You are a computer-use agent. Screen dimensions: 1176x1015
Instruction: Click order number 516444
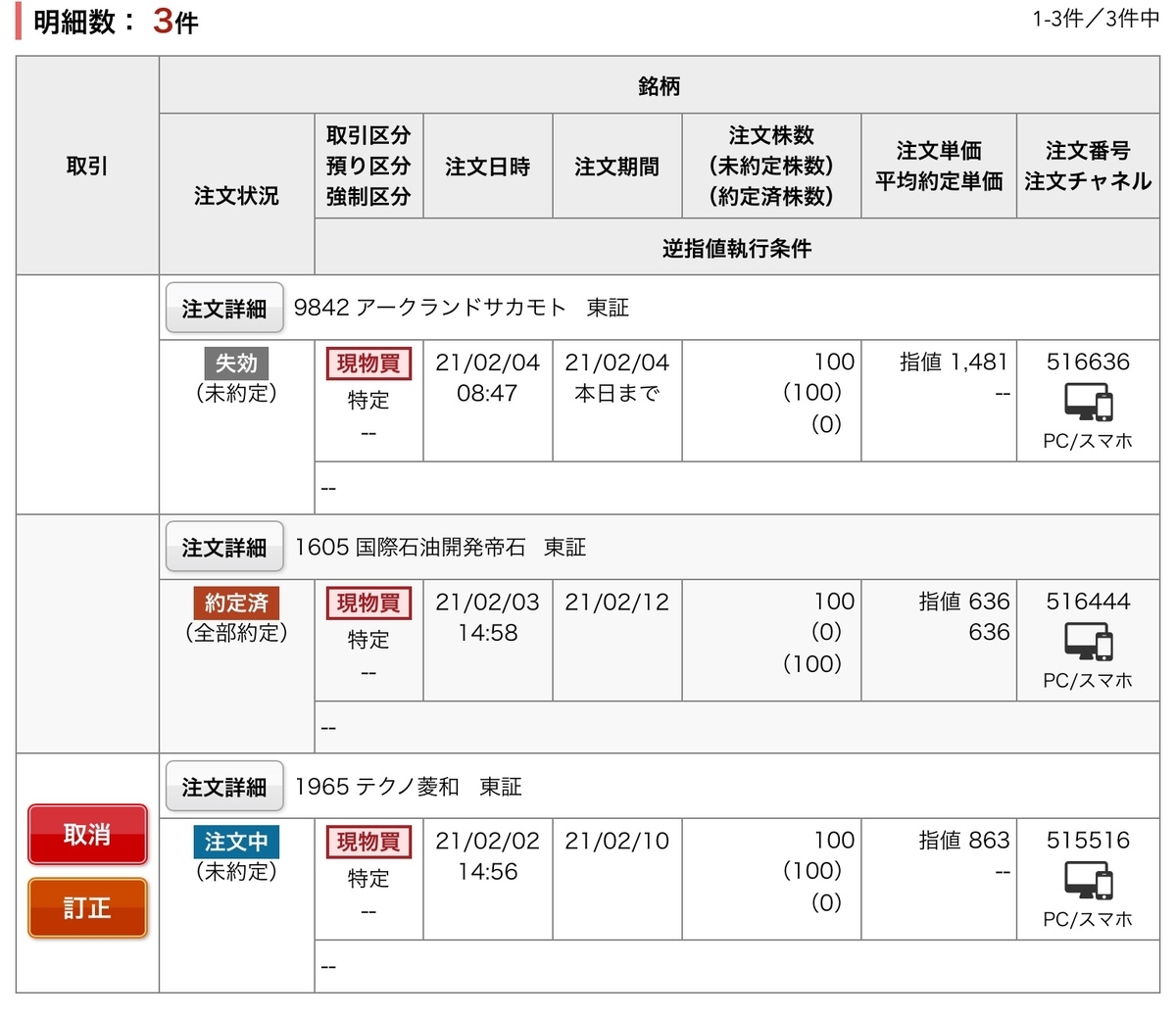[x=1088, y=602]
